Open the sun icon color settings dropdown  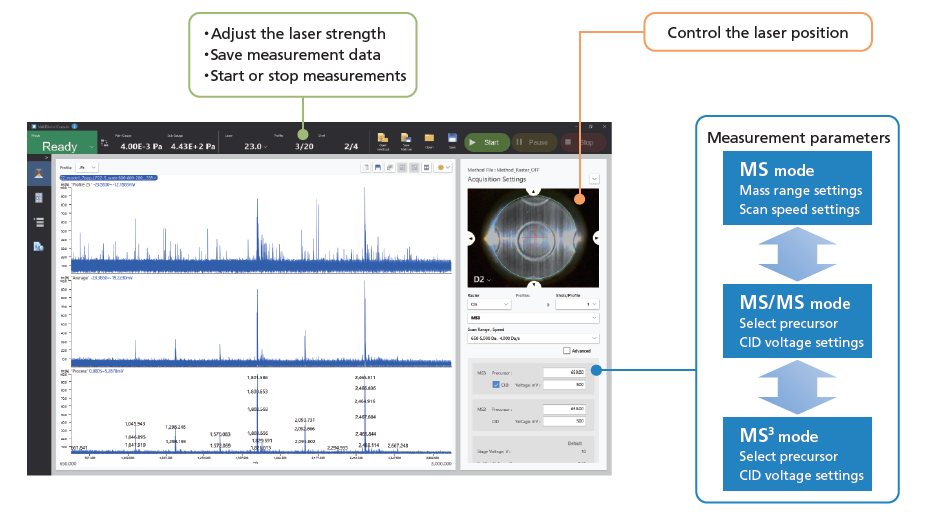click(445, 168)
